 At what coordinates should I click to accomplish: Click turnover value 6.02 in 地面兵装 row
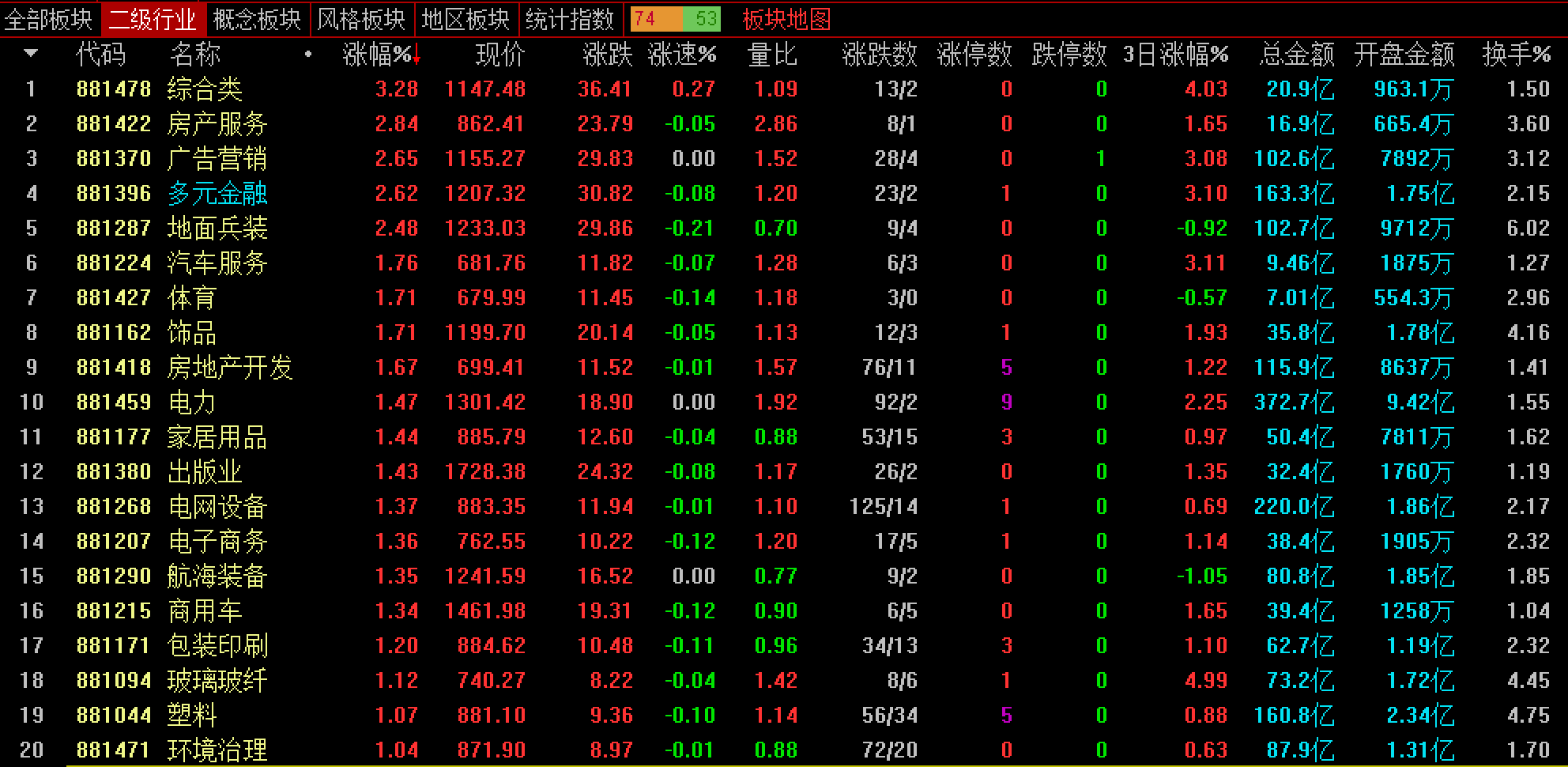pos(1528,228)
